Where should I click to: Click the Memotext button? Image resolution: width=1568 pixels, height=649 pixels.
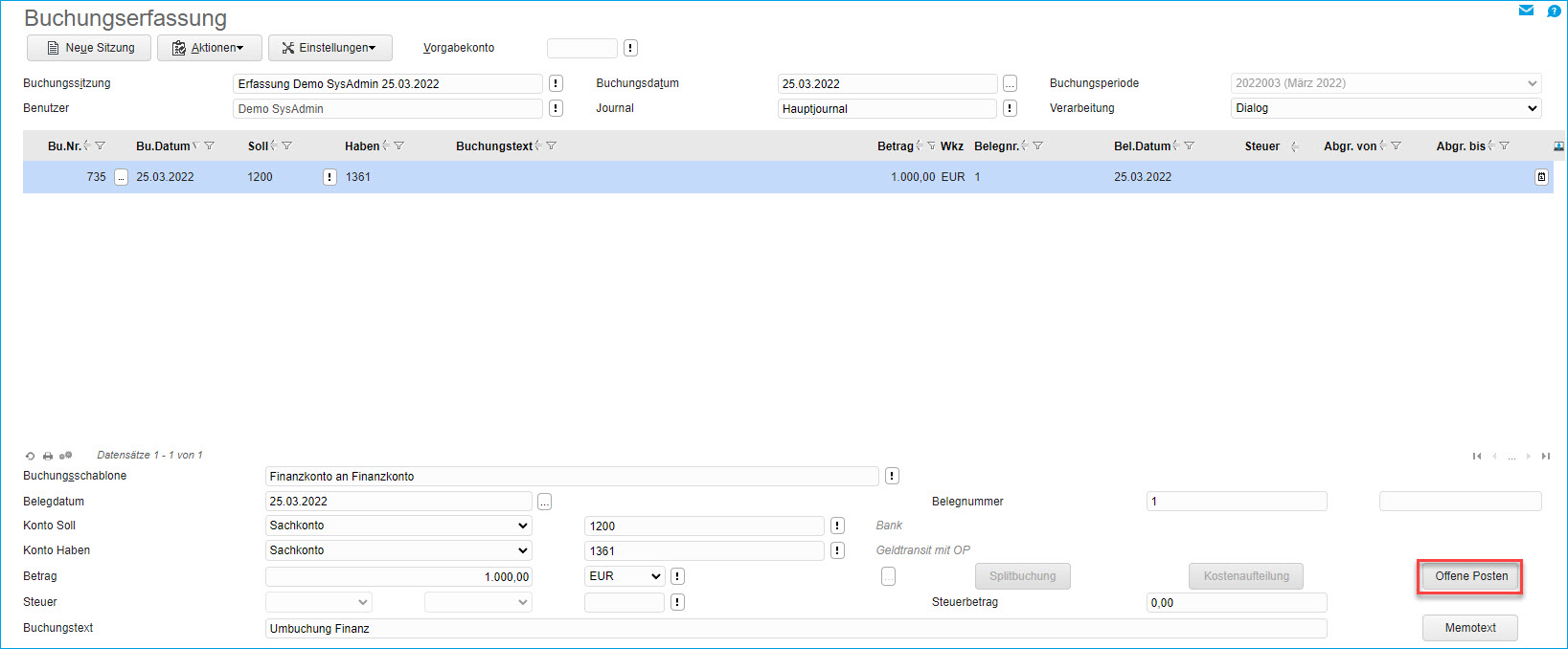(1469, 628)
